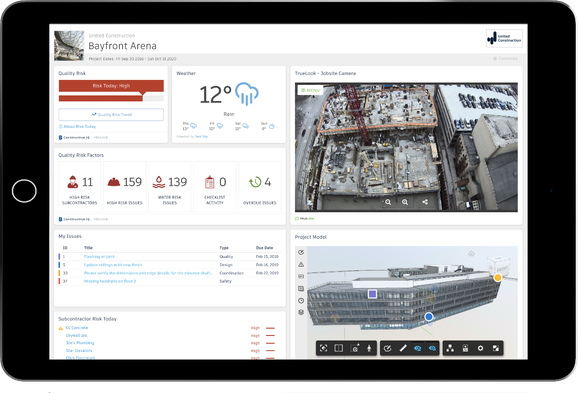Open Customize option in header
Screen dimensions: 578x393
(505, 59)
